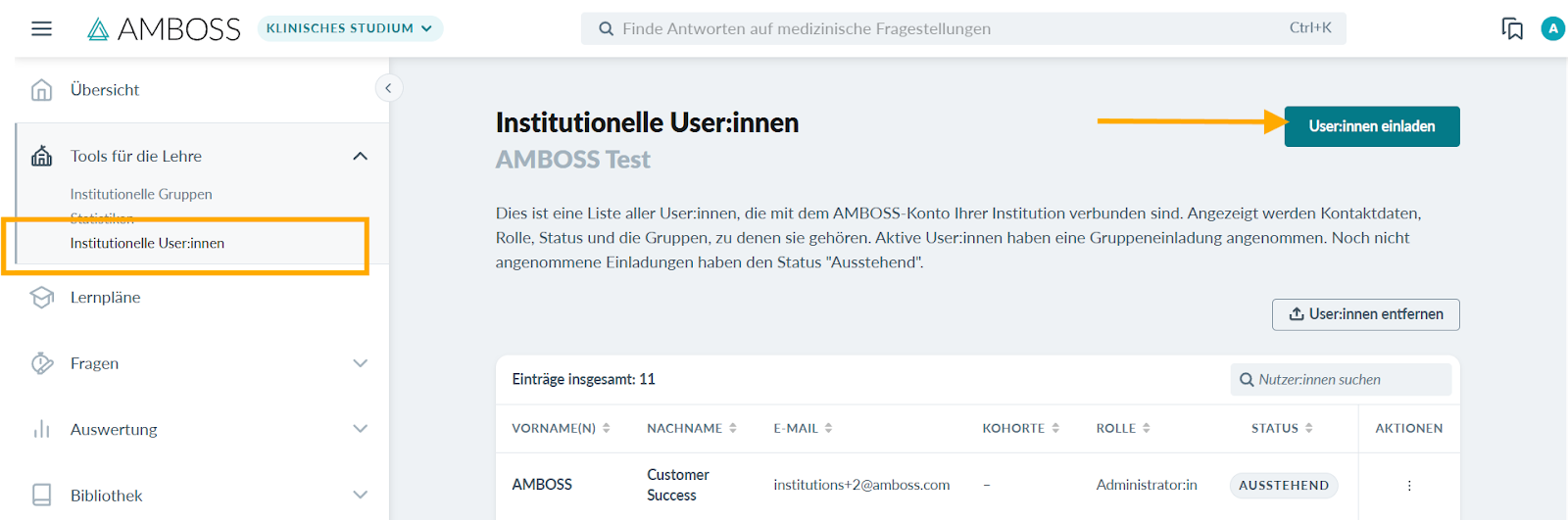Click Einträge insgesamt: 11 text

click(x=584, y=379)
